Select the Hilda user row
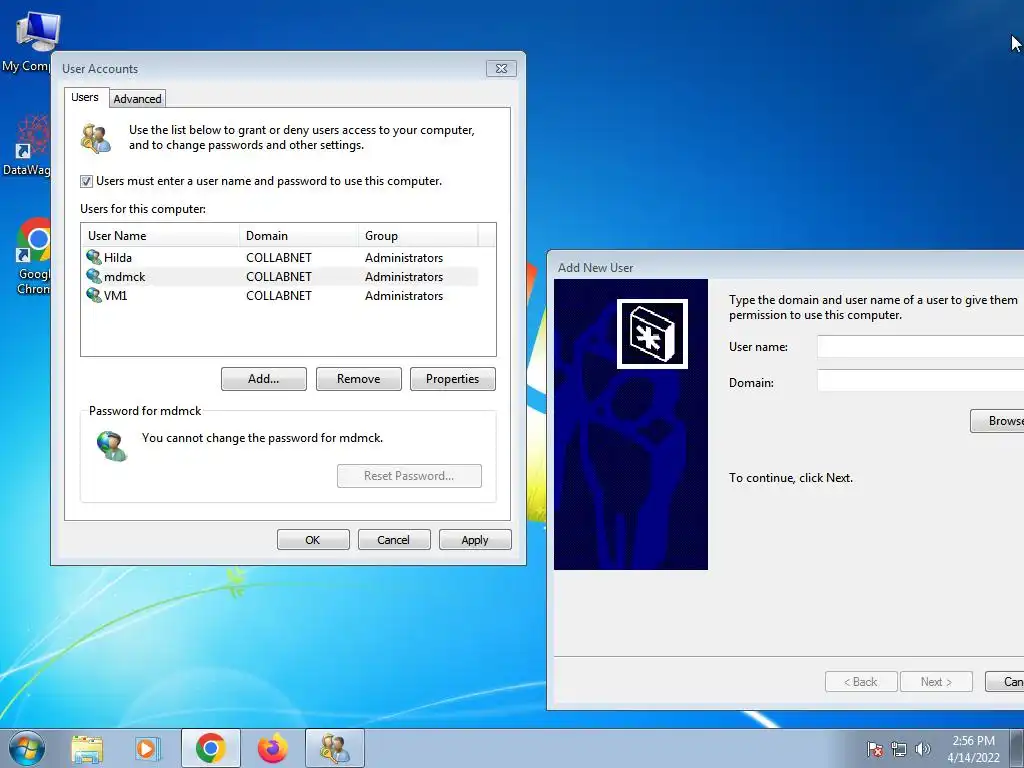Screen dimensions: 1024x768 click(280, 257)
